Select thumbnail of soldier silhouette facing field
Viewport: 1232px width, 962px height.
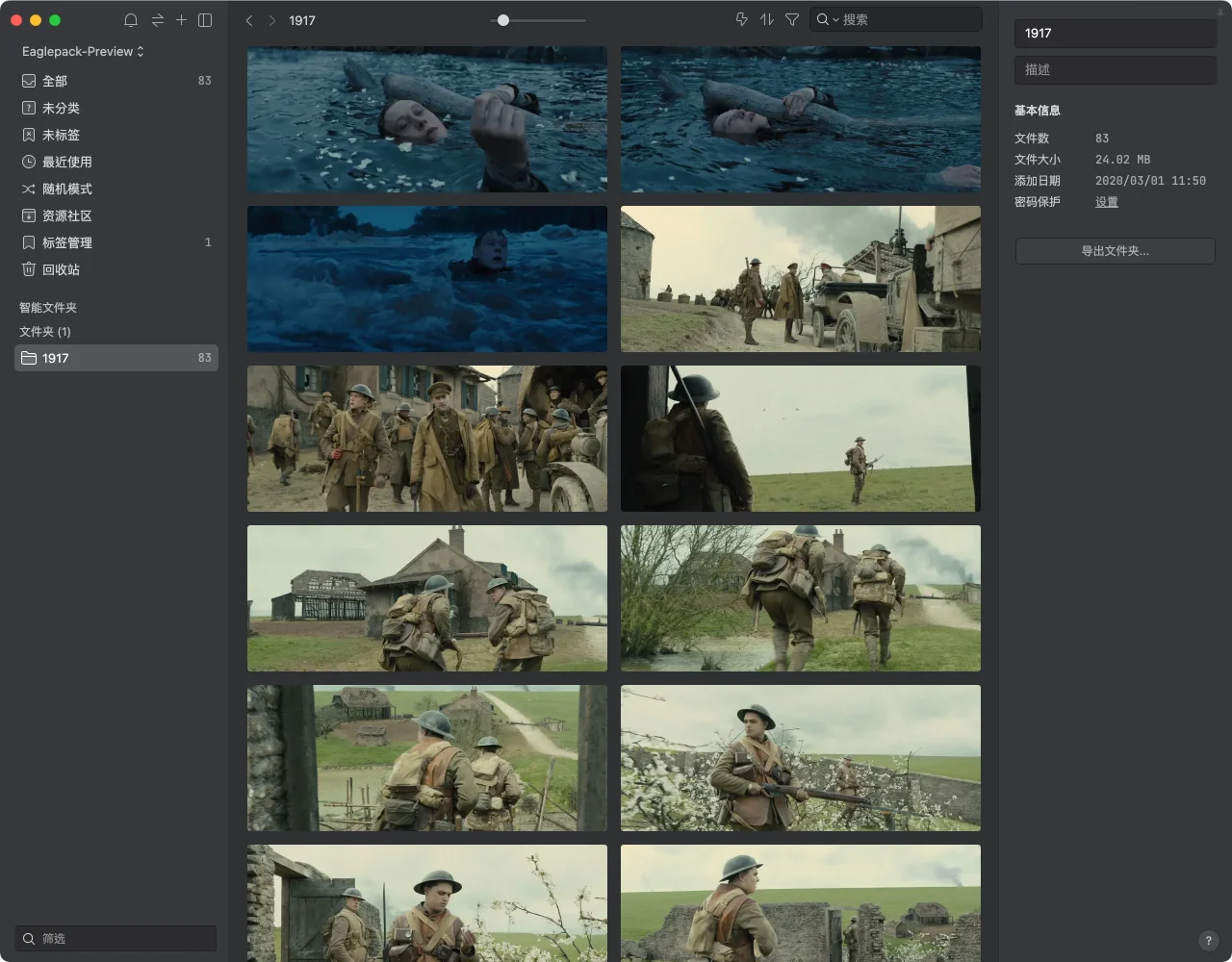[x=801, y=439]
